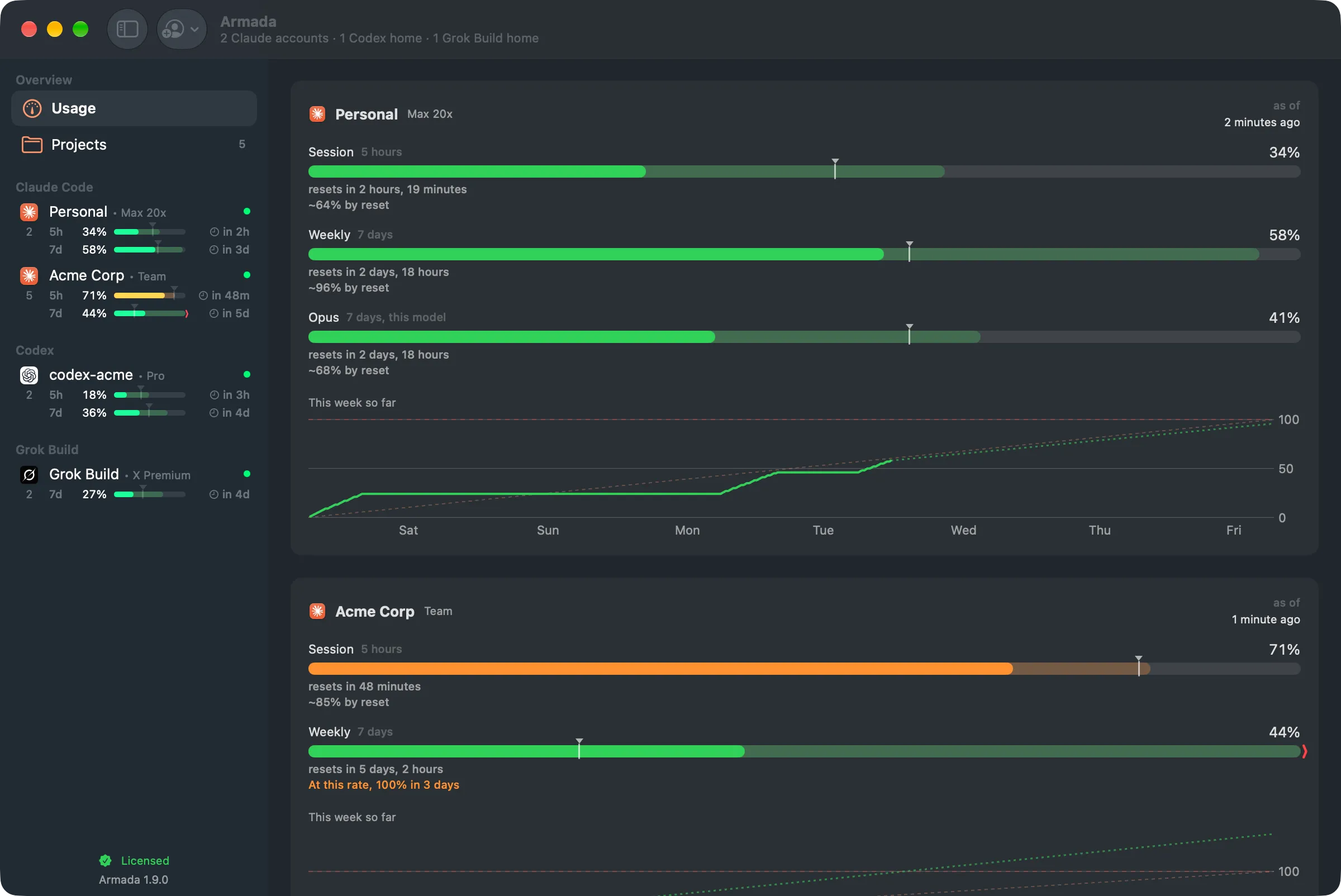The height and width of the screenshot is (896, 1341).
Task: Click the 'Licensed' label in the sidebar footer
Action: click(145, 861)
